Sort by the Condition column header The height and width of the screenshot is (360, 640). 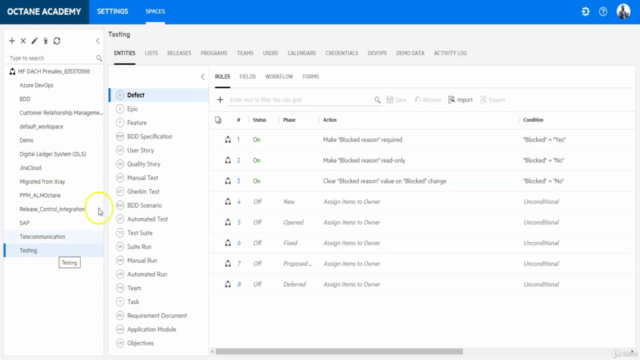[533, 120]
